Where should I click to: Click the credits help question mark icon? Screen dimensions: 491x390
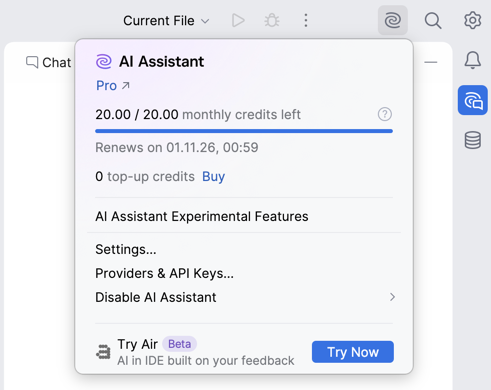point(385,114)
